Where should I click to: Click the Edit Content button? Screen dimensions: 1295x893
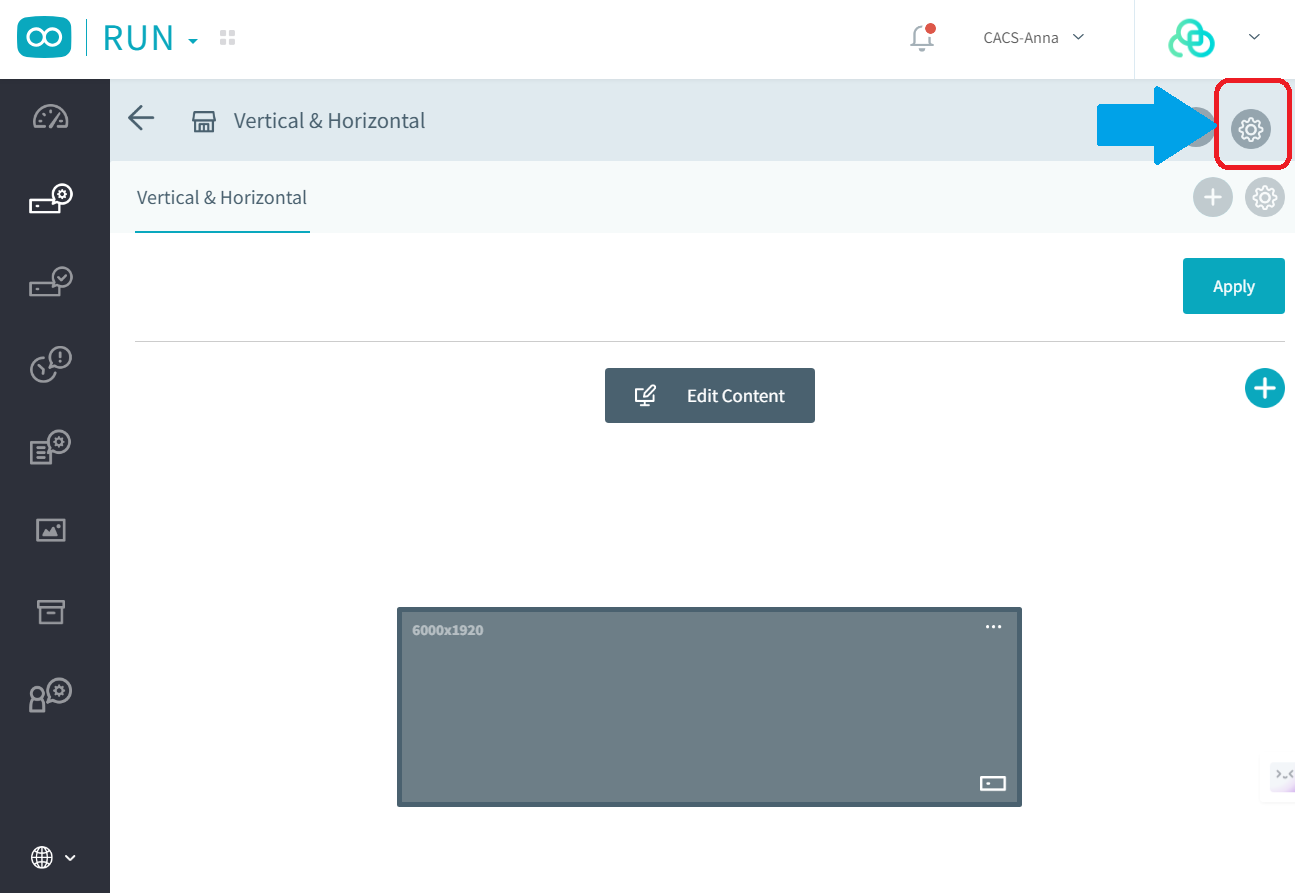(x=710, y=396)
